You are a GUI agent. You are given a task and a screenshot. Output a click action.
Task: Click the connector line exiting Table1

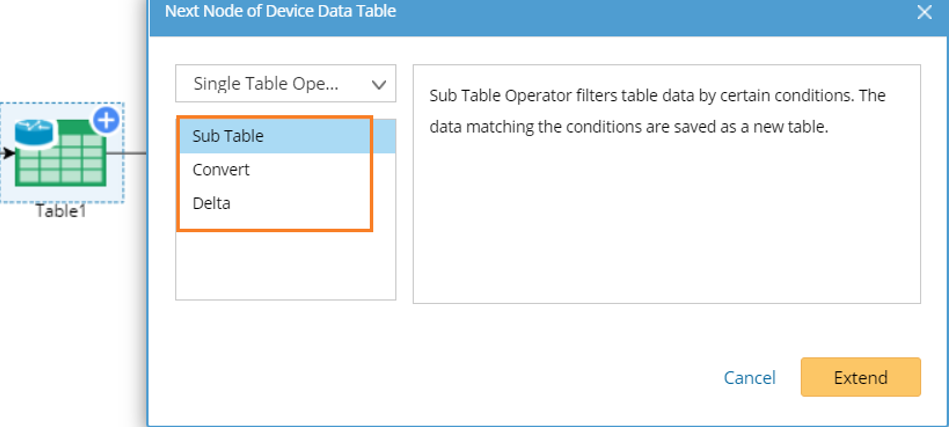(136, 153)
